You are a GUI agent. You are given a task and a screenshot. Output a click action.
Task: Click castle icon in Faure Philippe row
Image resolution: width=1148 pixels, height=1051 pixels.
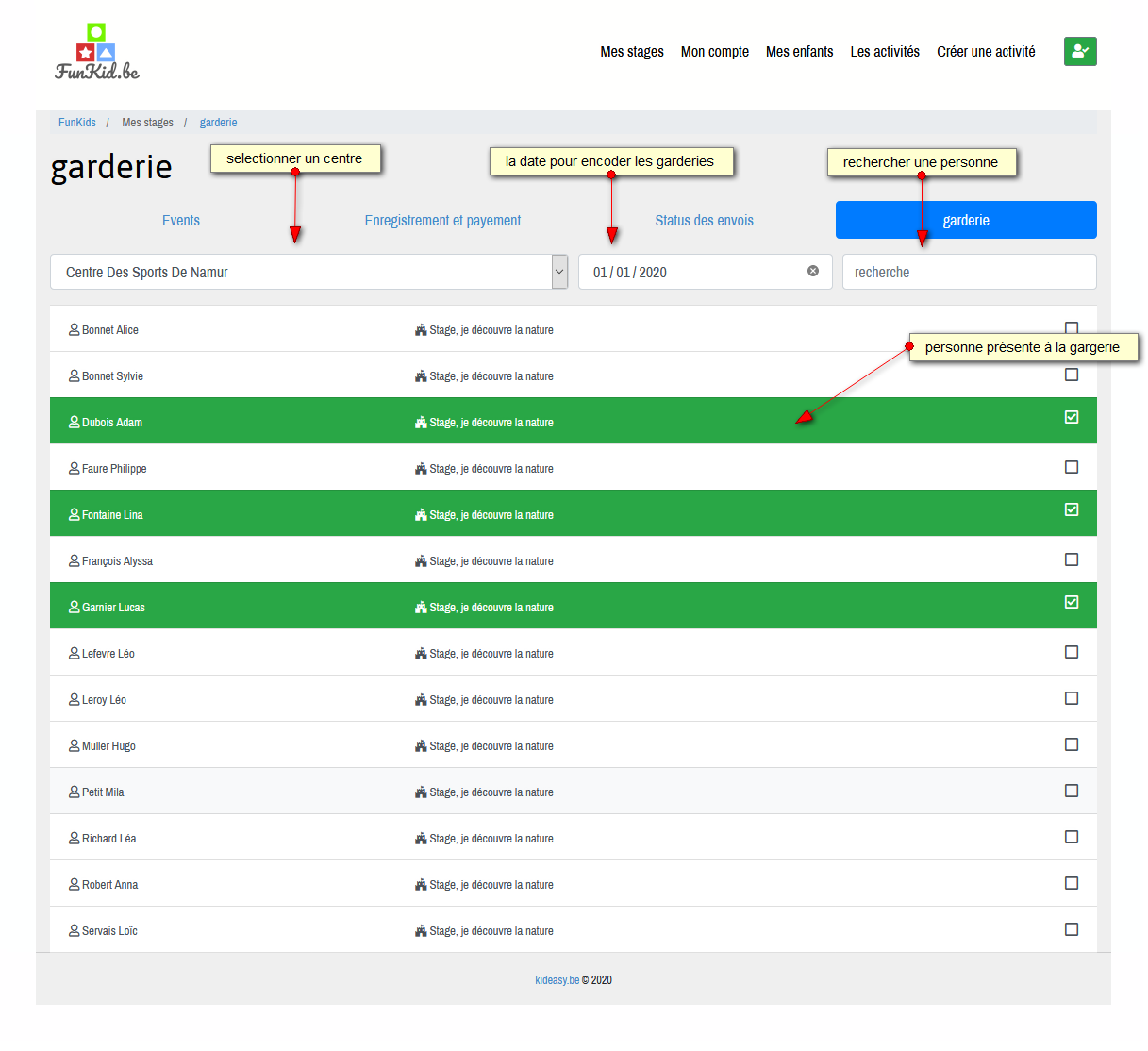(x=421, y=469)
